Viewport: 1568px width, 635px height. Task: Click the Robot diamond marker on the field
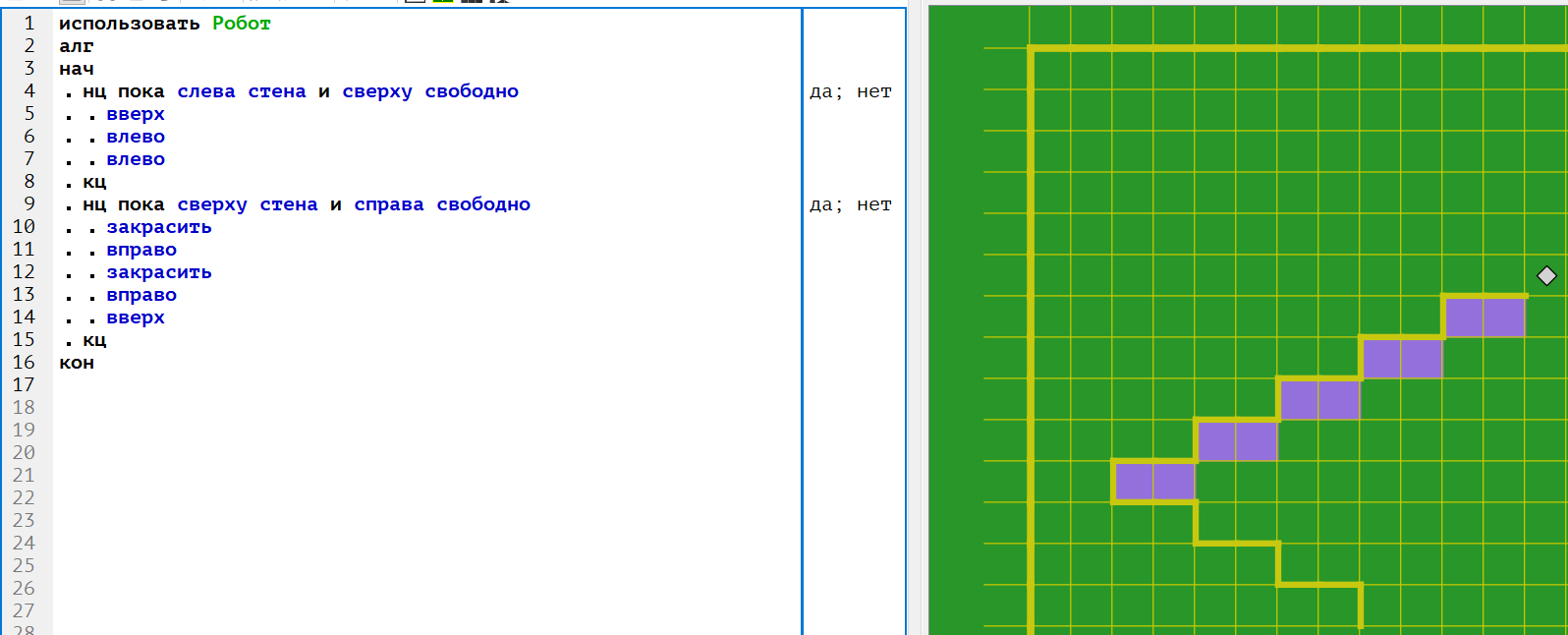point(1546,275)
